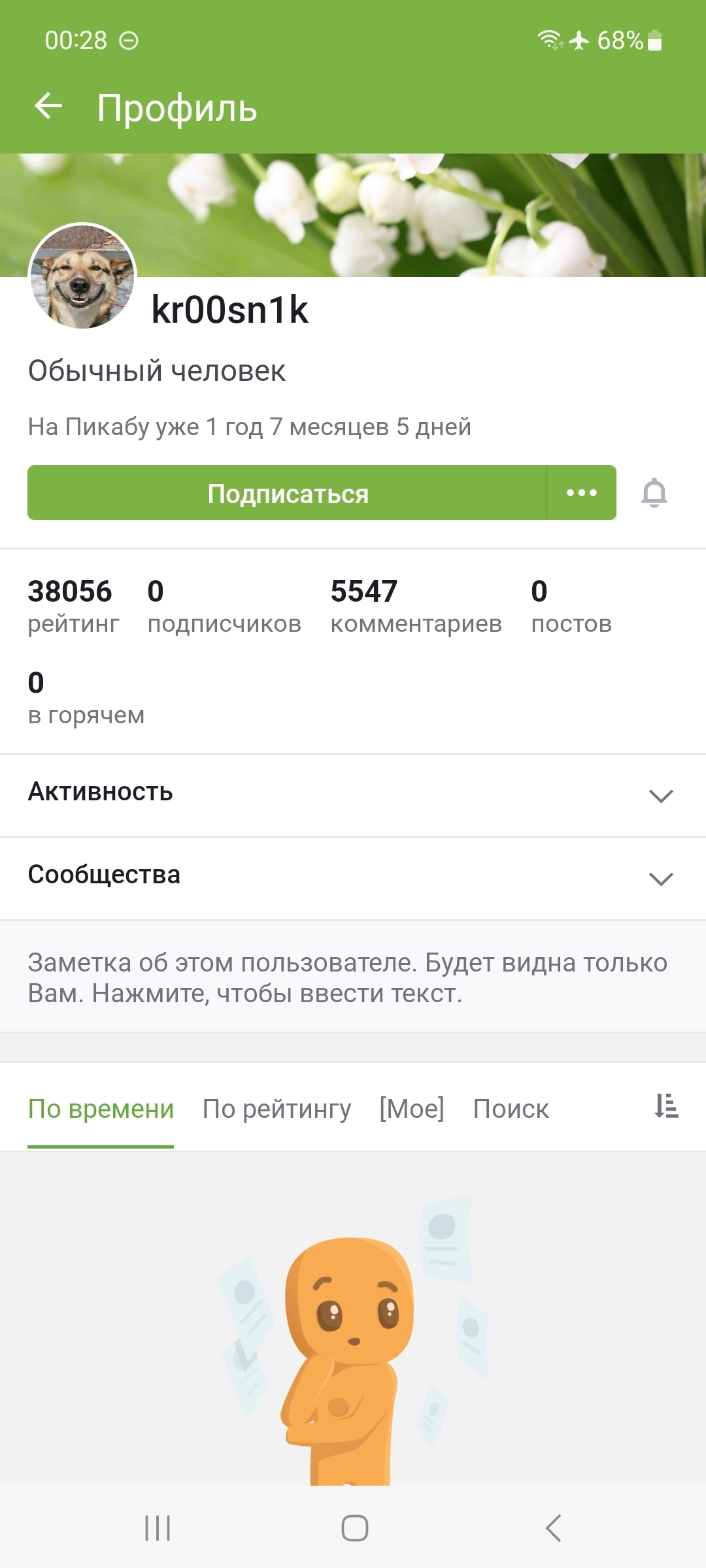Tap the user note text field
This screenshot has width=706, height=1568.
pos(348,977)
